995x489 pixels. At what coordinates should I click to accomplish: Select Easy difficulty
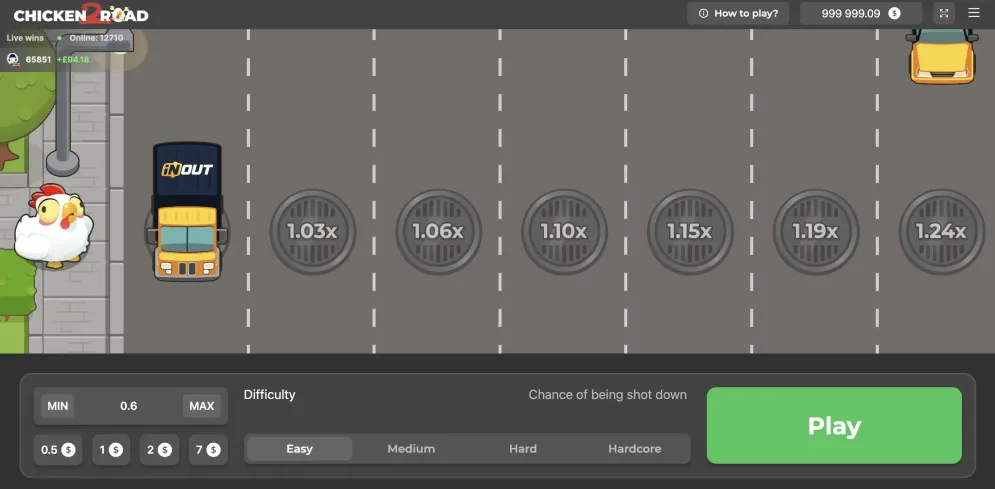click(300, 448)
